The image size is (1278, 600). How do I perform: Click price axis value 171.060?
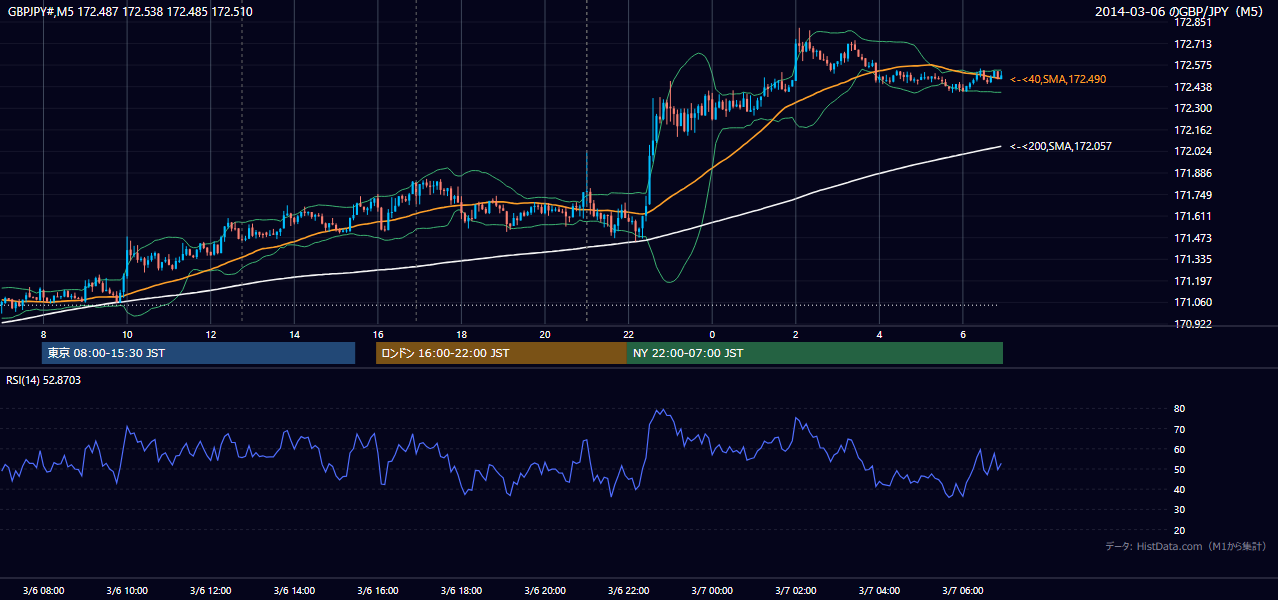pyautogui.click(x=1193, y=302)
